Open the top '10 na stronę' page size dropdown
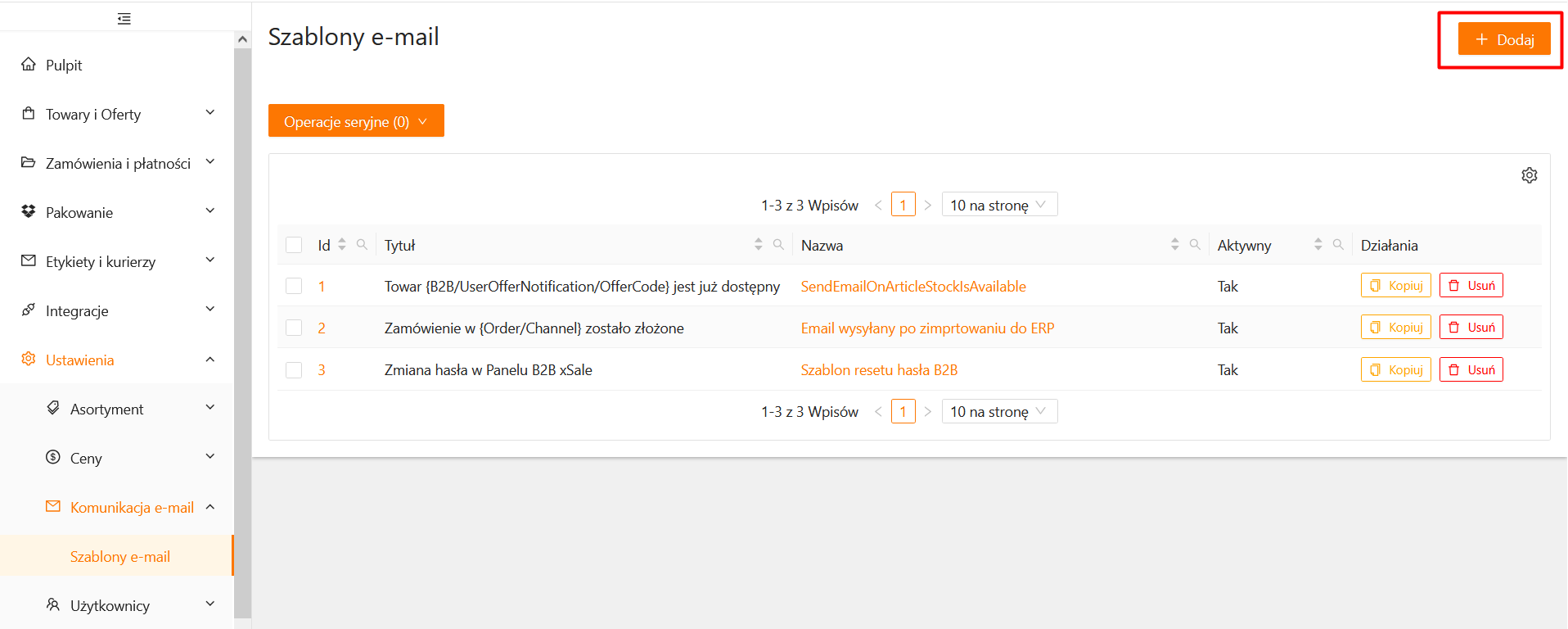The image size is (1568, 629). (998, 205)
